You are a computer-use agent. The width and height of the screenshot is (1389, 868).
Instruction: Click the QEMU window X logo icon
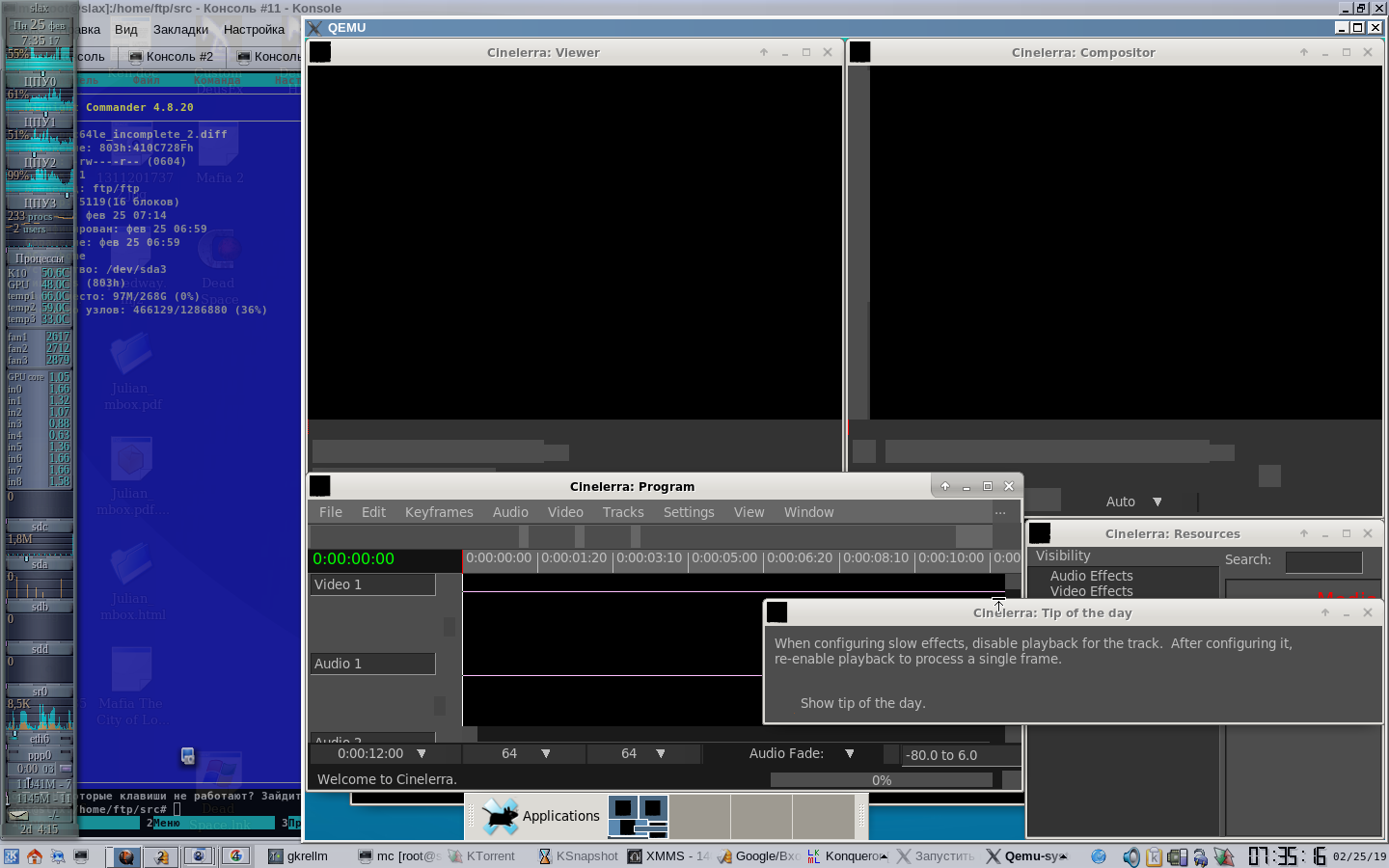(x=315, y=28)
